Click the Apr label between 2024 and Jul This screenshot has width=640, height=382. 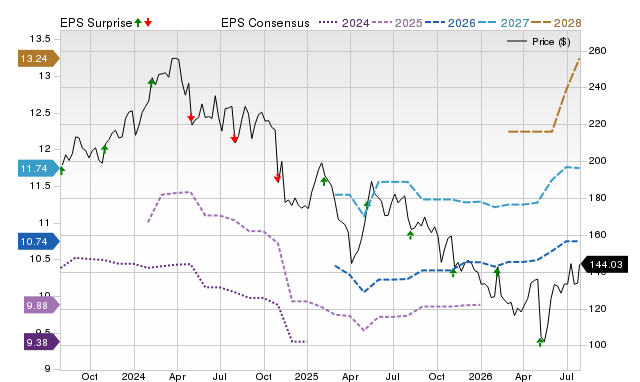click(x=177, y=376)
